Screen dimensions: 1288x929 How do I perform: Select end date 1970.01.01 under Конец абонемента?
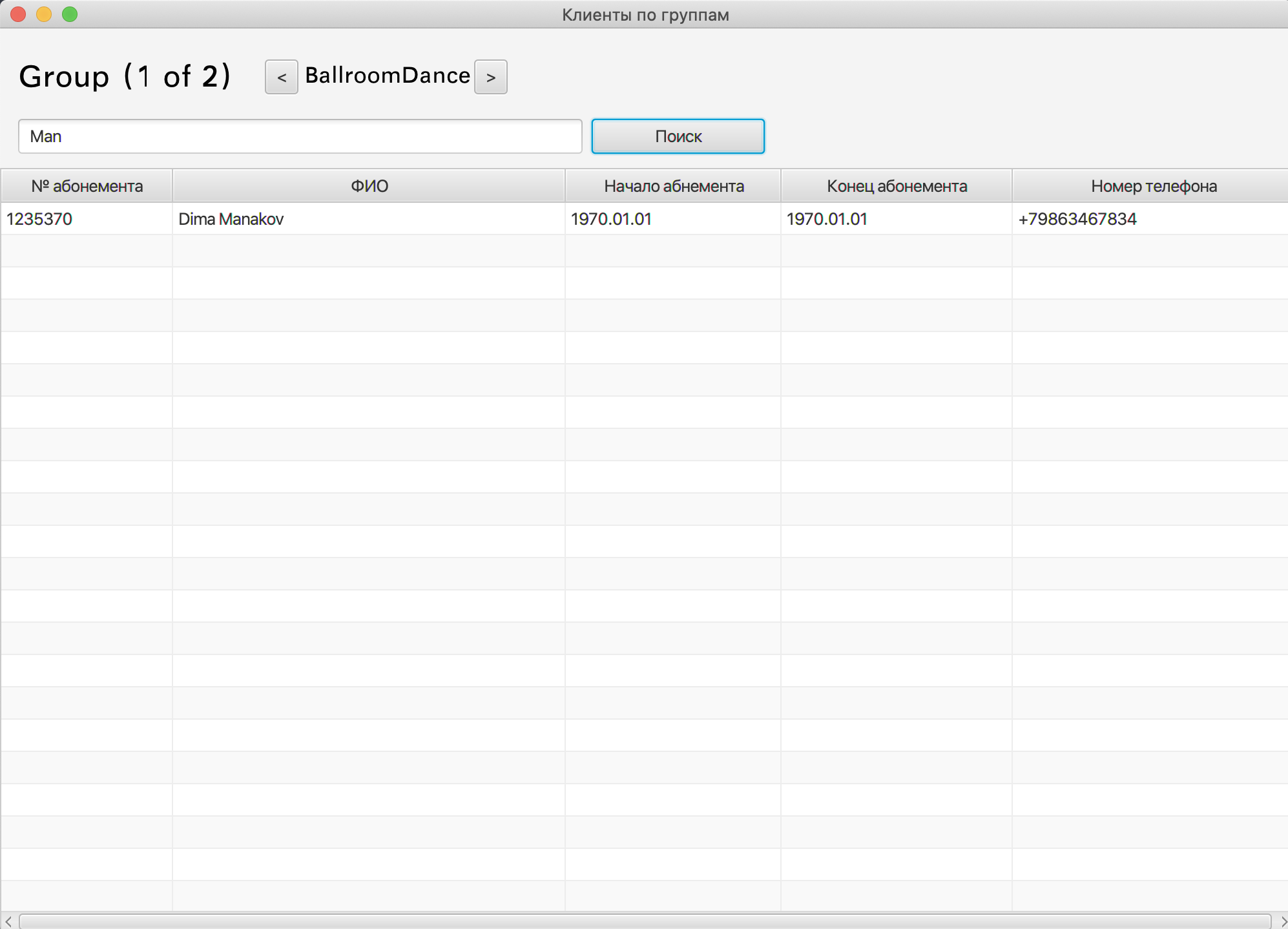(897, 219)
